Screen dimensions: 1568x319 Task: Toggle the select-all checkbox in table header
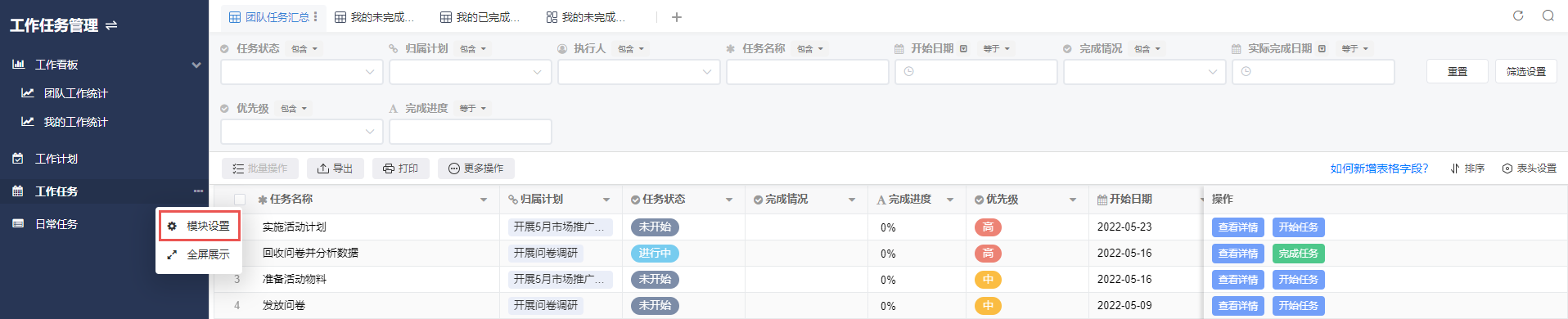click(x=240, y=200)
